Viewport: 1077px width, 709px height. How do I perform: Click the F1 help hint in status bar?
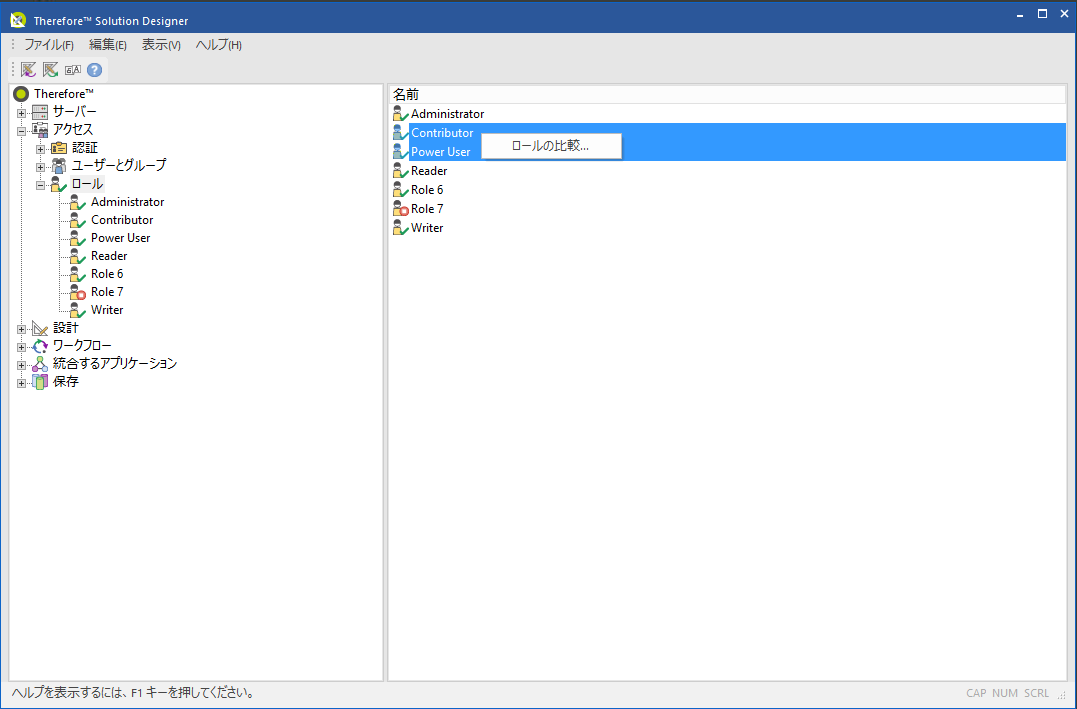click(135, 693)
